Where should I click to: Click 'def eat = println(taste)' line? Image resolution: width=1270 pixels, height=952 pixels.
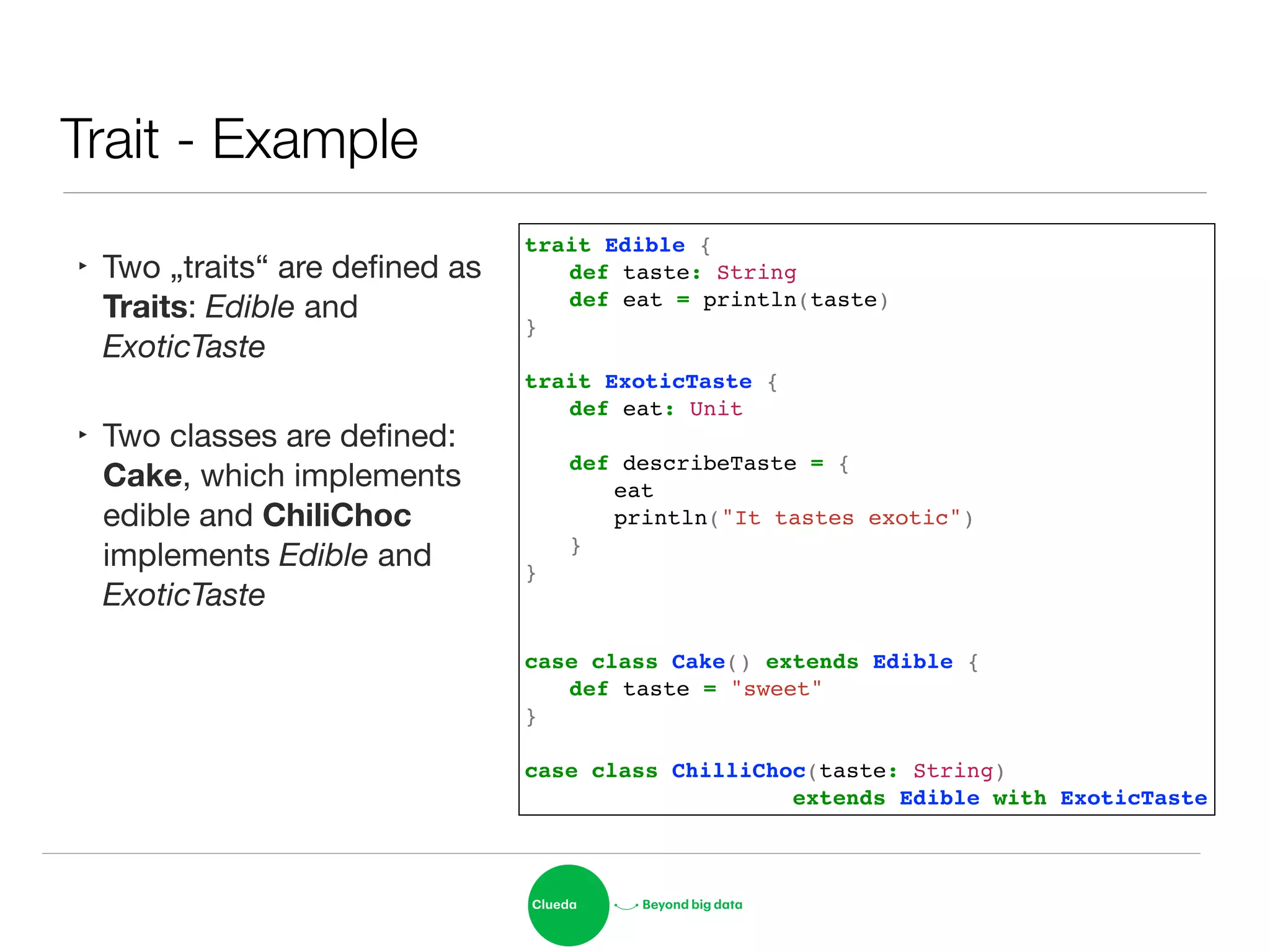tap(729, 300)
